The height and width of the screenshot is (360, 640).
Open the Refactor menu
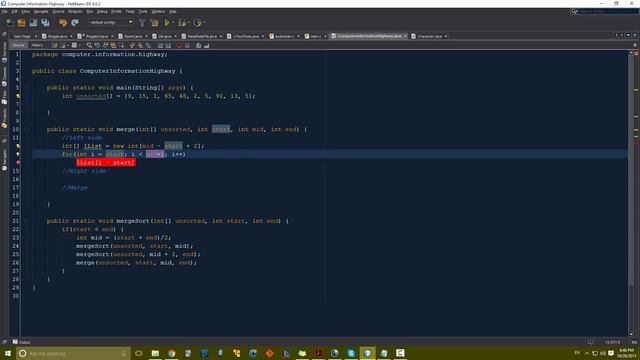75,11
